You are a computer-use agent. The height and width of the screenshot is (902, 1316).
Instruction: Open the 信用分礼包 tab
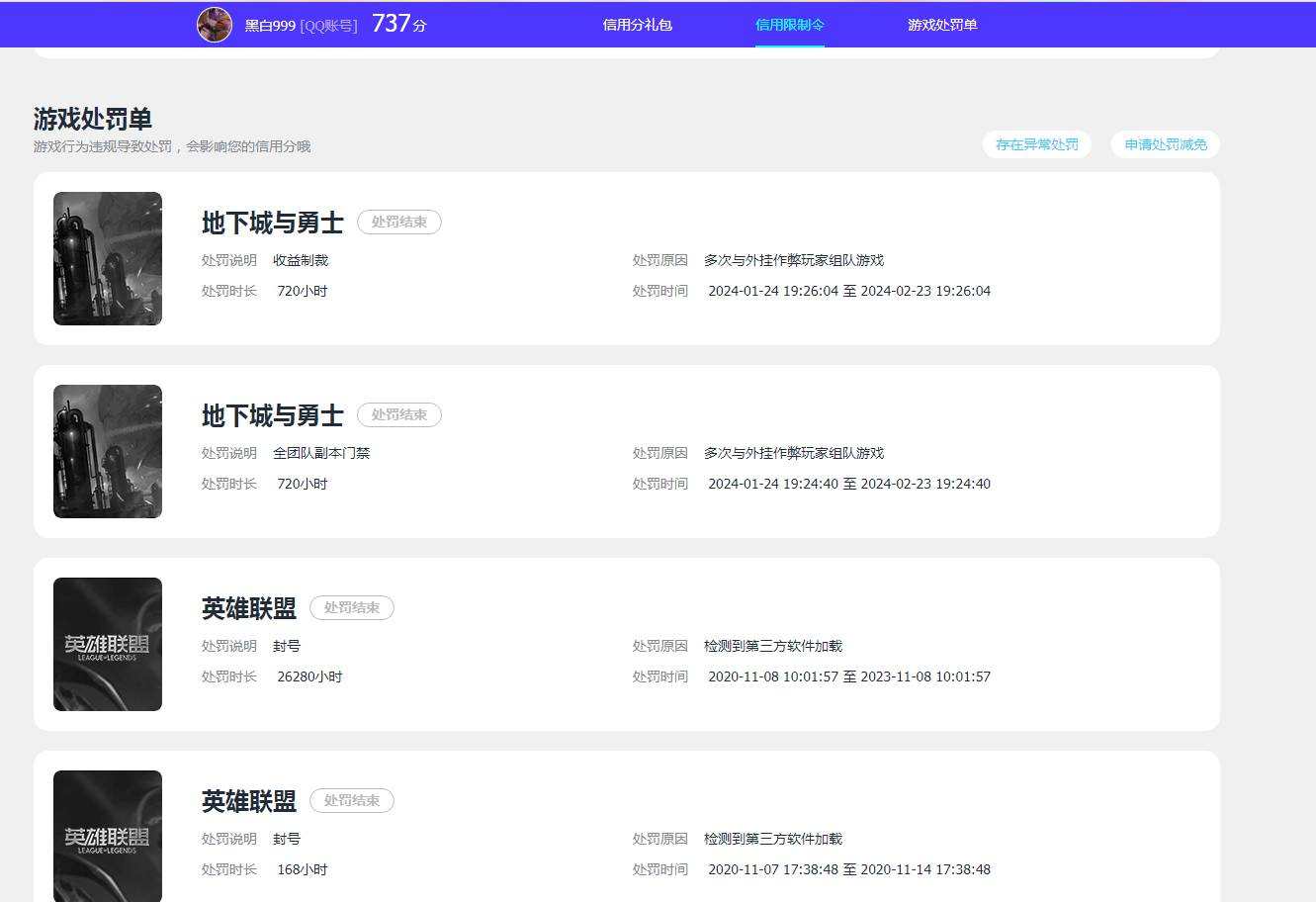point(637,25)
